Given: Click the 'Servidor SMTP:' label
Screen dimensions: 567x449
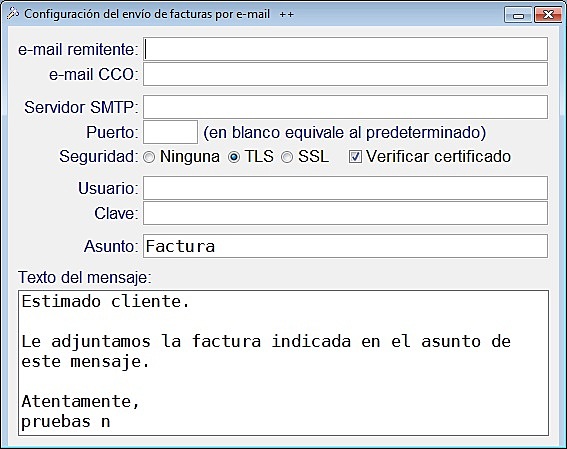Looking at the screenshot, I should pyautogui.click(x=81, y=107).
